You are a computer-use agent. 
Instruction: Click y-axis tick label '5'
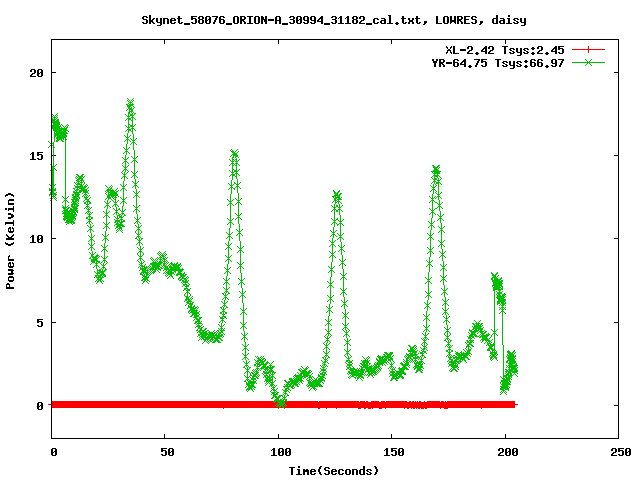40,323
